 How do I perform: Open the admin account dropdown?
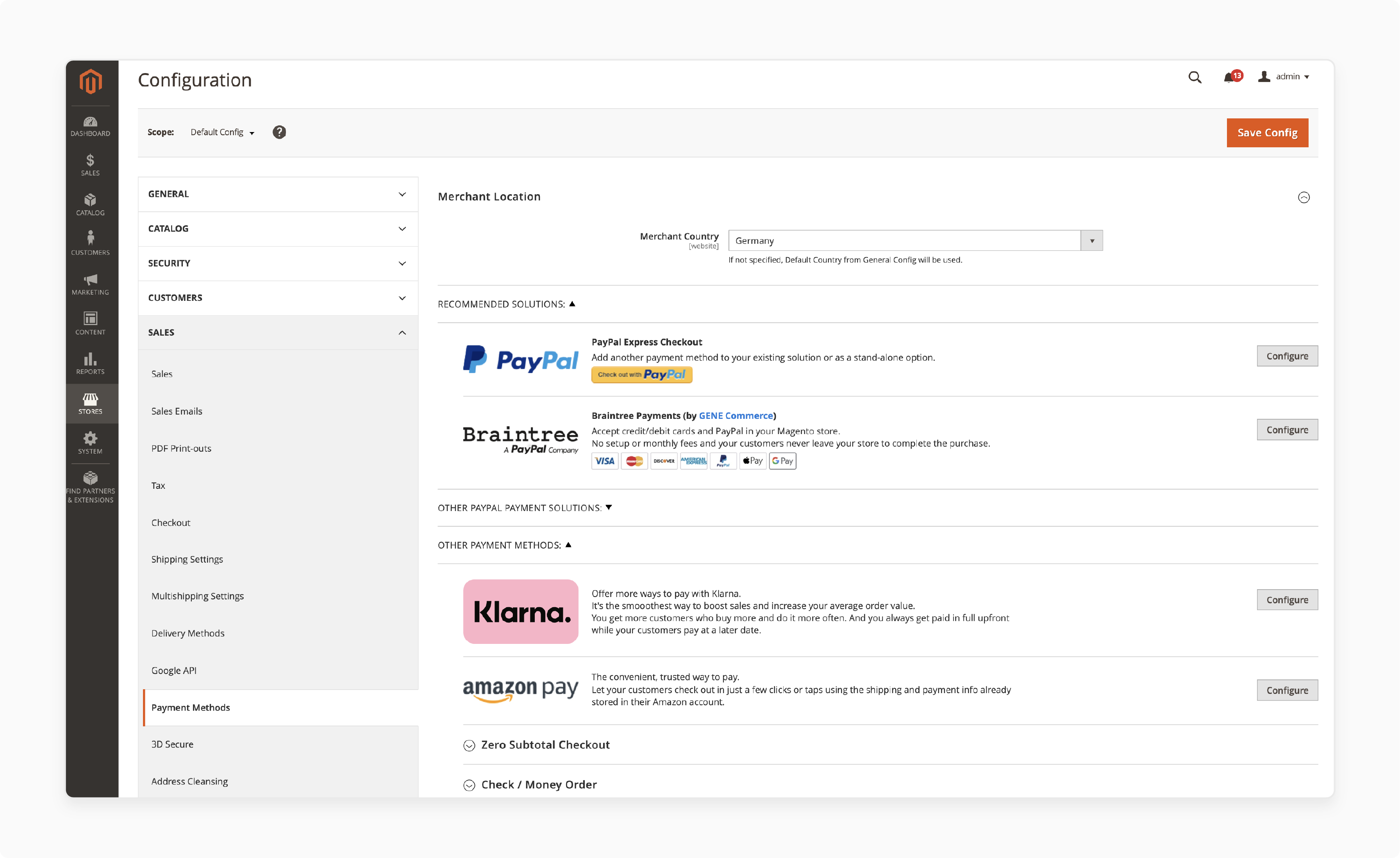1284,77
